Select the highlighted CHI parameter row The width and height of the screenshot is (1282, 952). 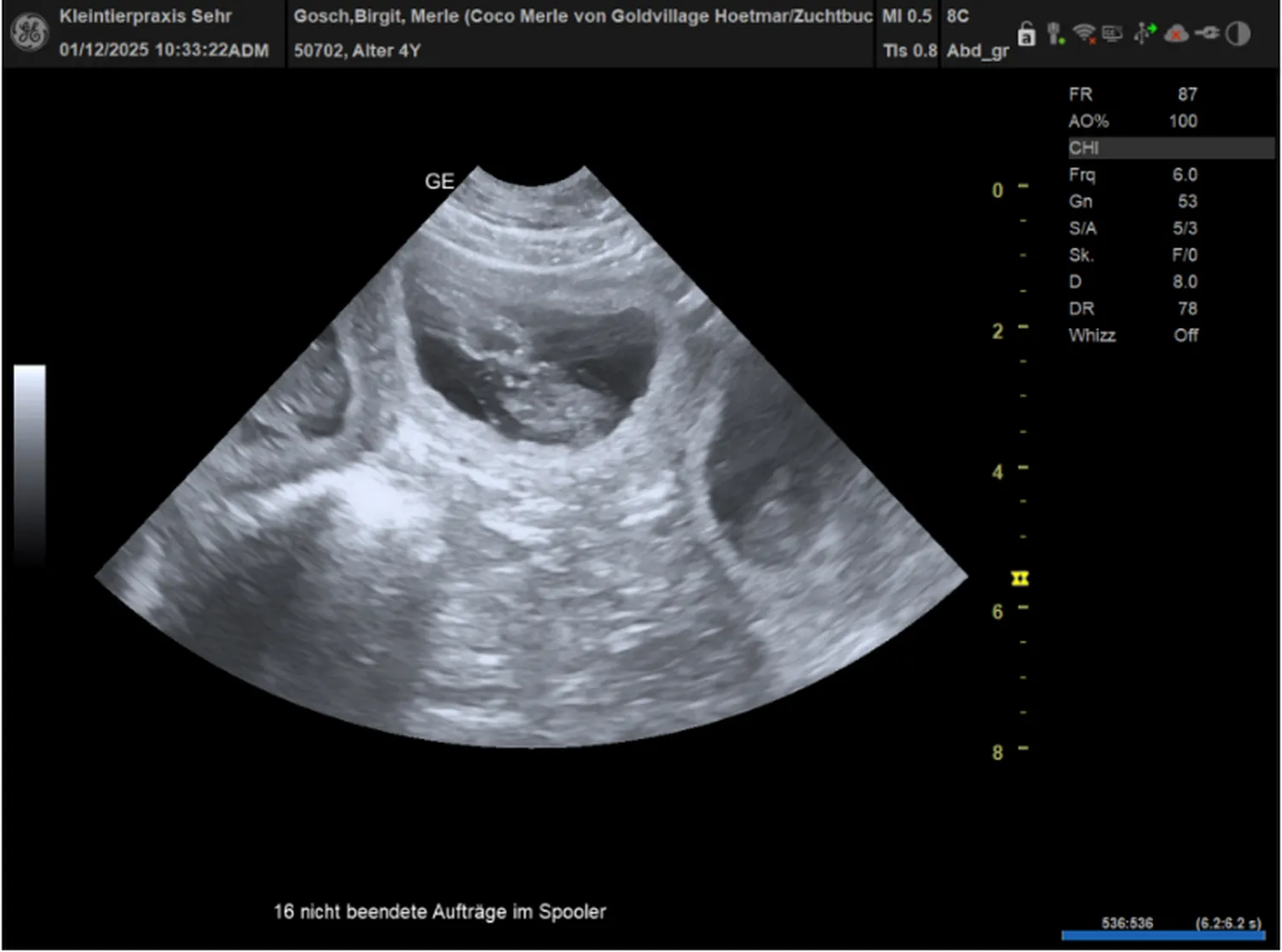pos(1170,148)
